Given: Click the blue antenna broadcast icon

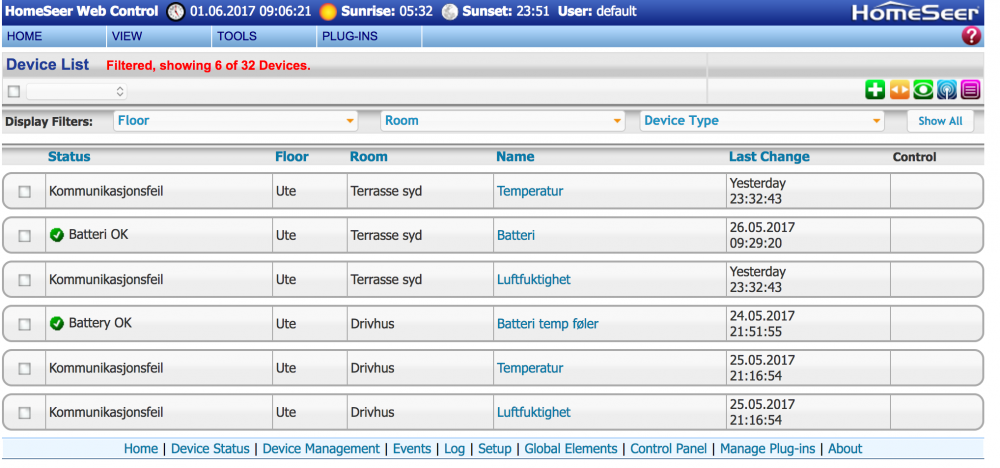Looking at the screenshot, I should coord(946,90).
